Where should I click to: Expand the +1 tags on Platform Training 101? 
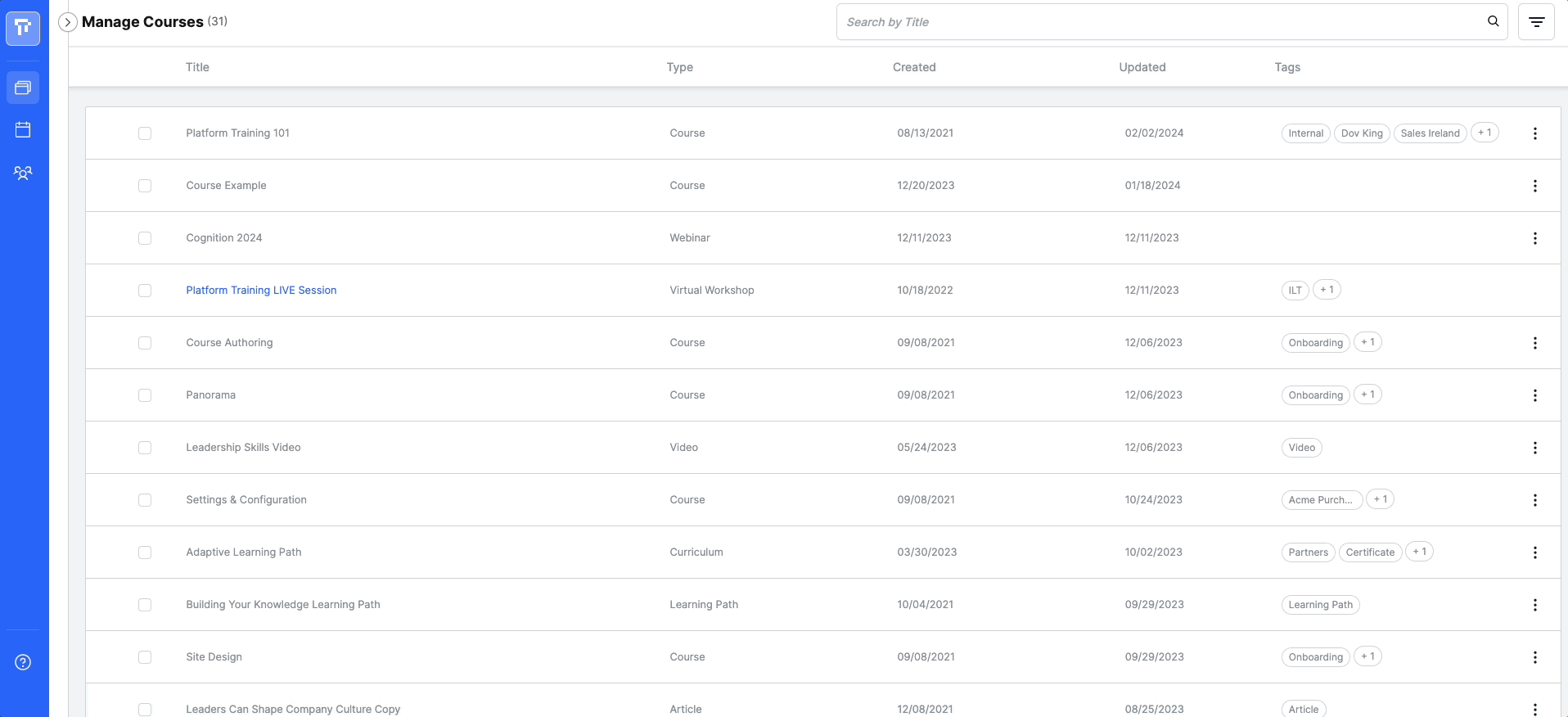coord(1485,133)
